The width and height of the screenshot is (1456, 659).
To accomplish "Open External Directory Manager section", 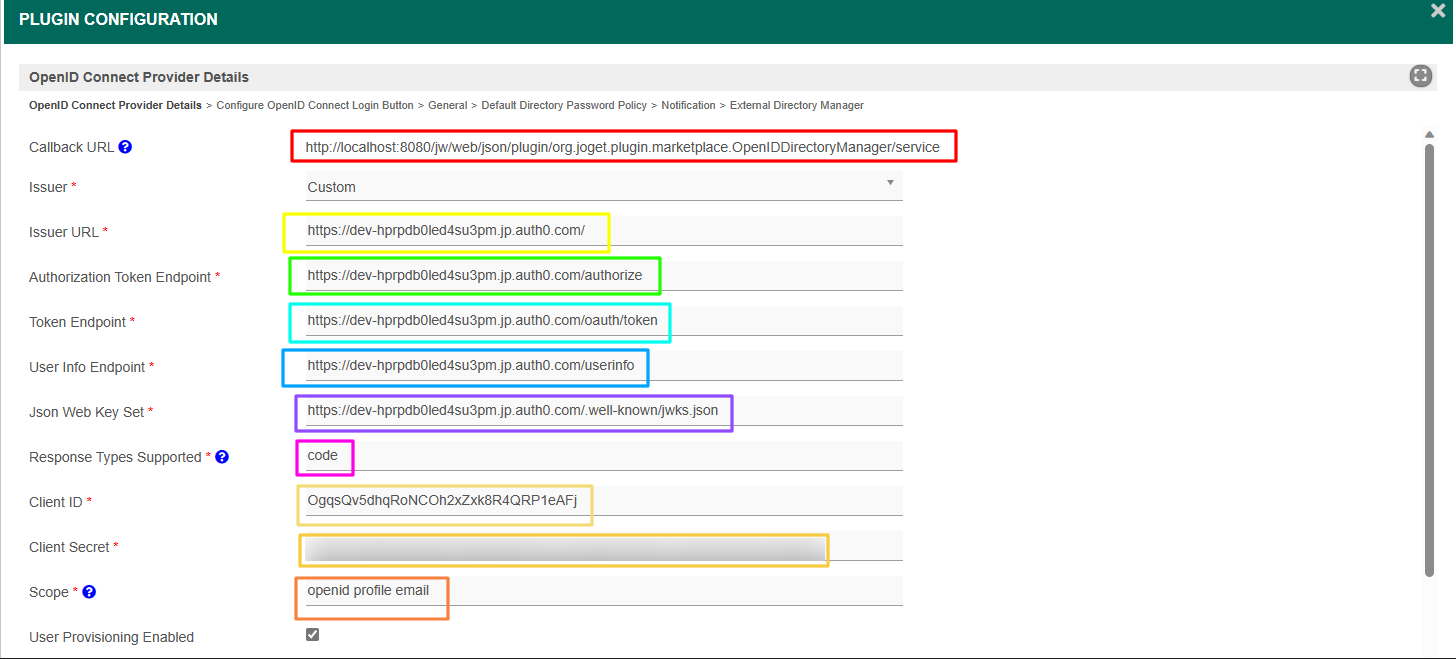I will (x=796, y=105).
